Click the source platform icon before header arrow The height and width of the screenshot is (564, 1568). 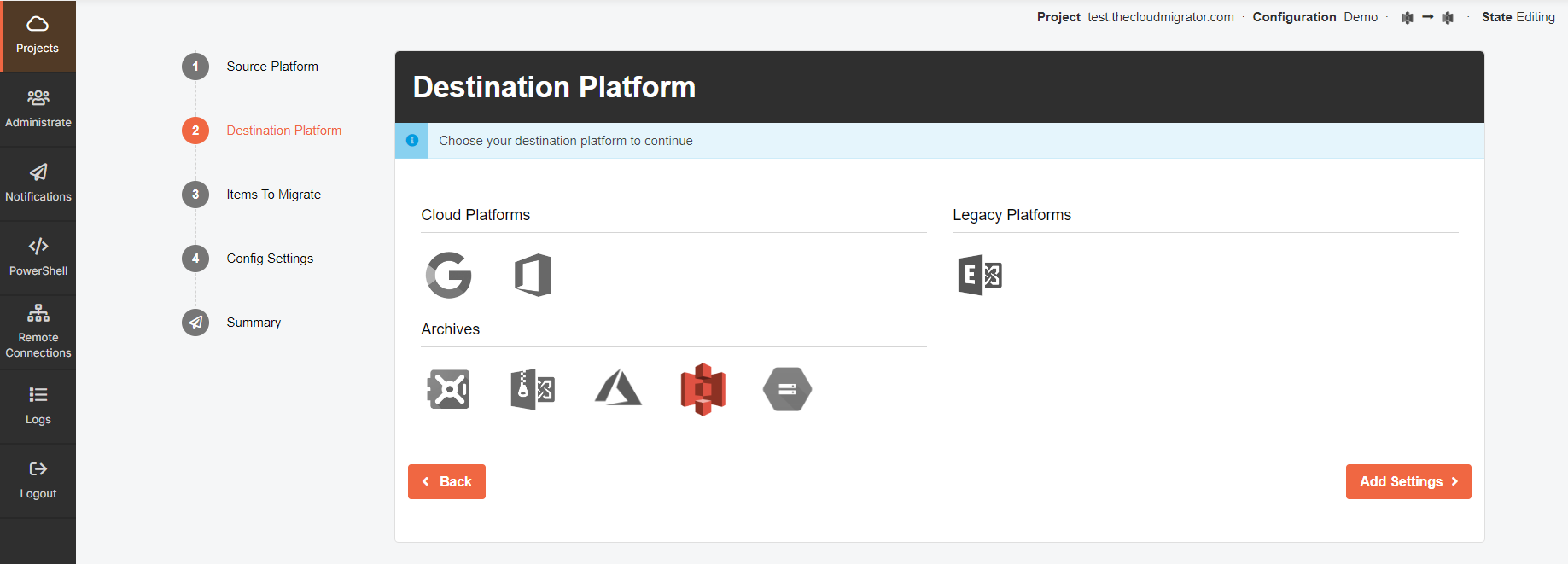click(x=1408, y=17)
